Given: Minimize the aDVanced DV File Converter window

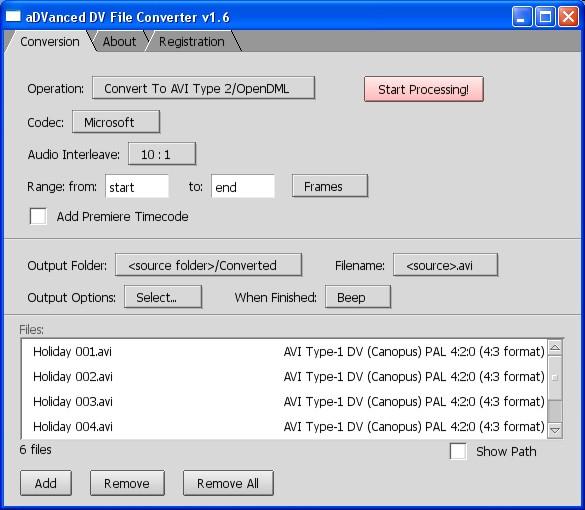Looking at the screenshot, I should (522, 17).
